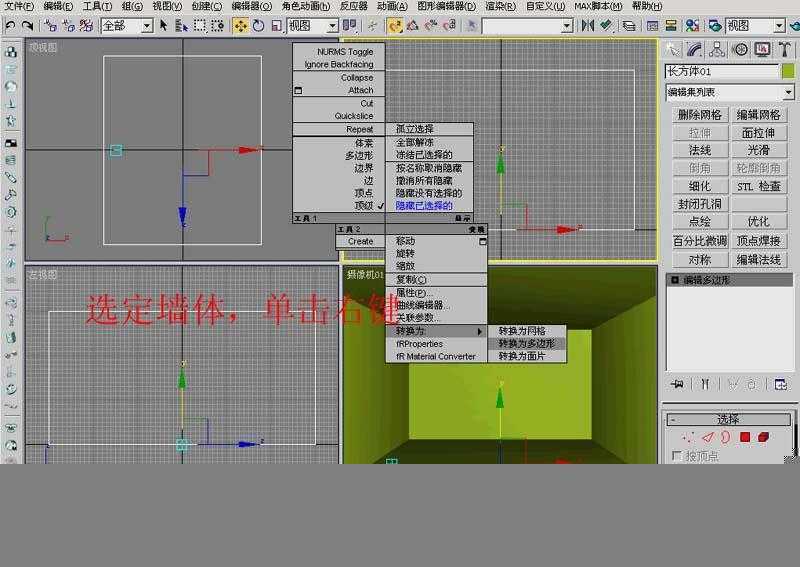Select 隐藏已选择的 in quad menu
Screen dimensions: 800x567
pyautogui.click(x=424, y=206)
